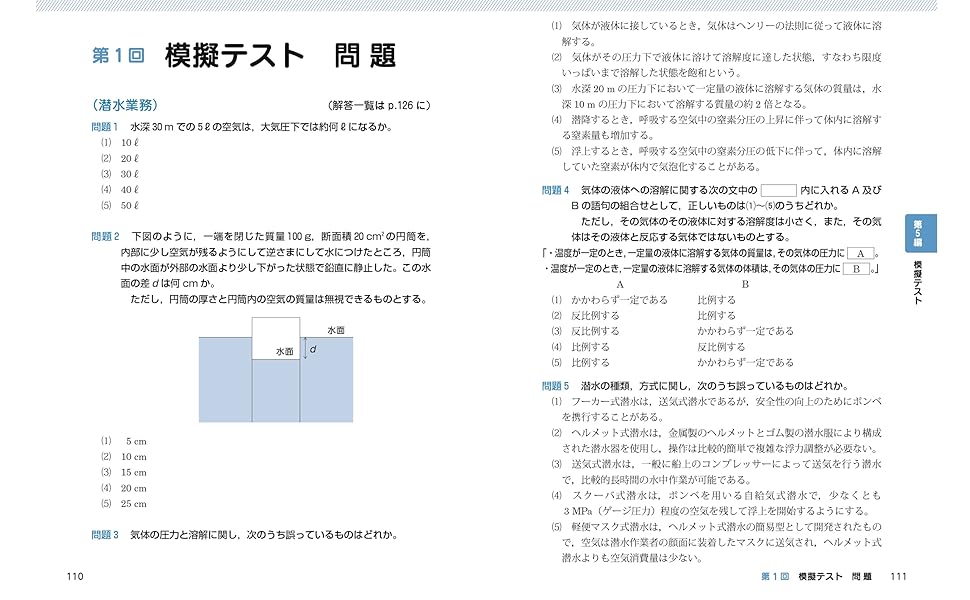Click the boxed 'B' blank in the sentence
The width and height of the screenshot is (970, 600).
857,269
